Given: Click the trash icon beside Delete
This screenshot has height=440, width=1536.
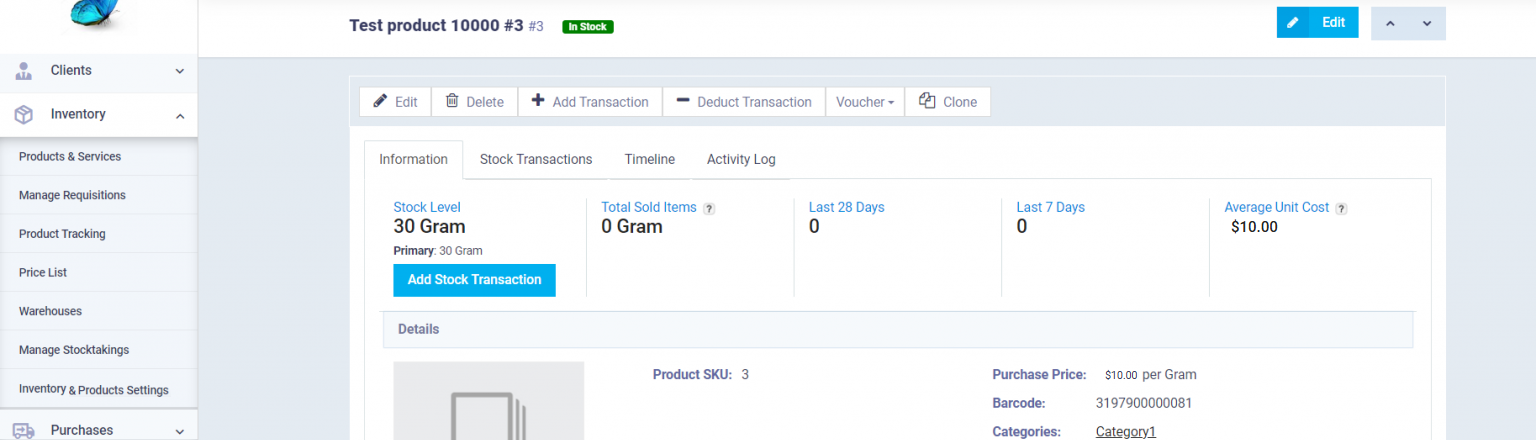Looking at the screenshot, I should pyautogui.click(x=452, y=101).
